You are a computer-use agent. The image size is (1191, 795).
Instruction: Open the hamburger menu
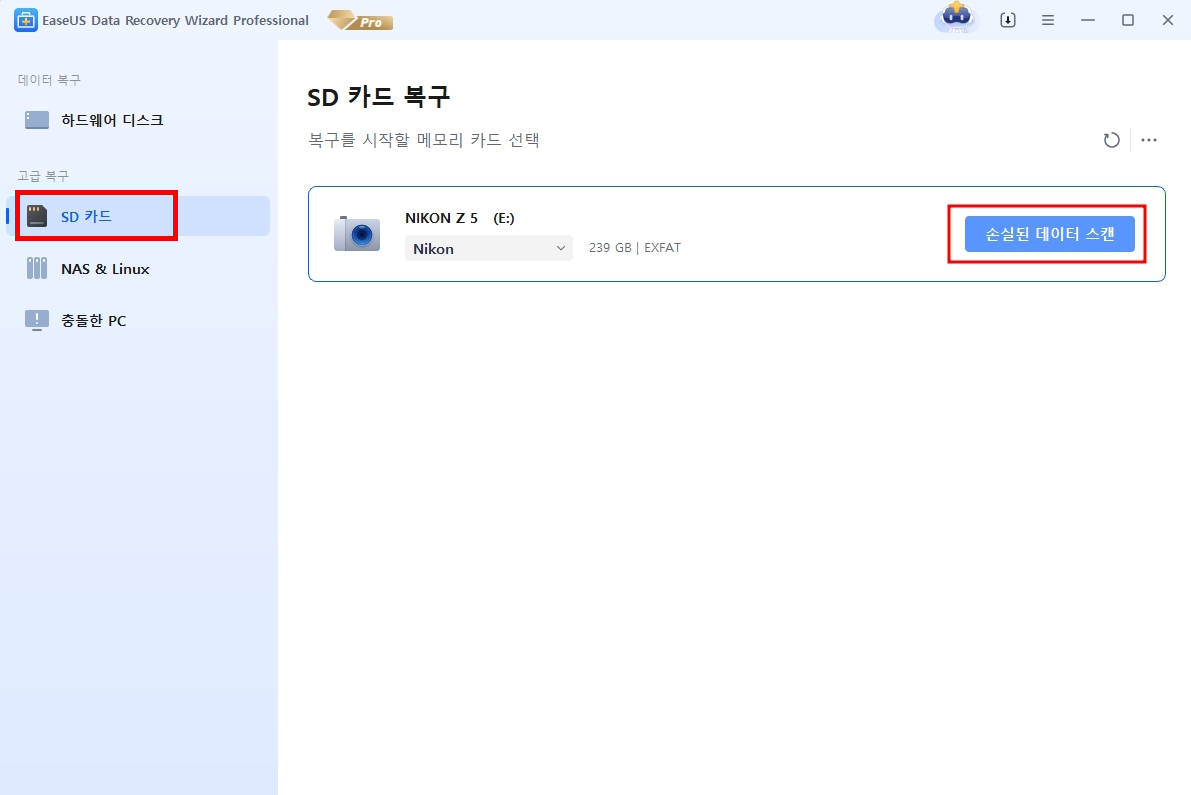coord(1048,20)
